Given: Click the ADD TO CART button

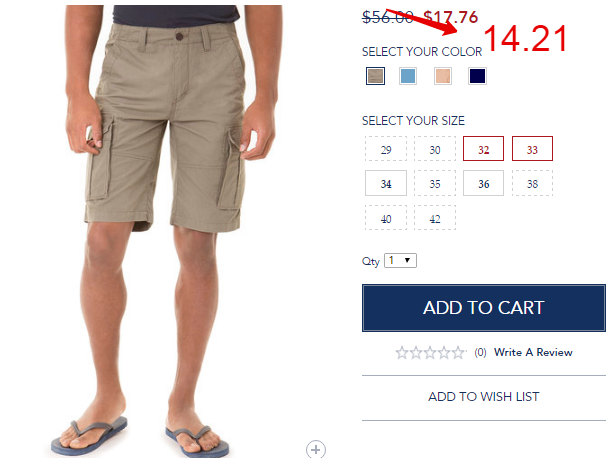Looking at the screenshot, I should coord(484,308).
